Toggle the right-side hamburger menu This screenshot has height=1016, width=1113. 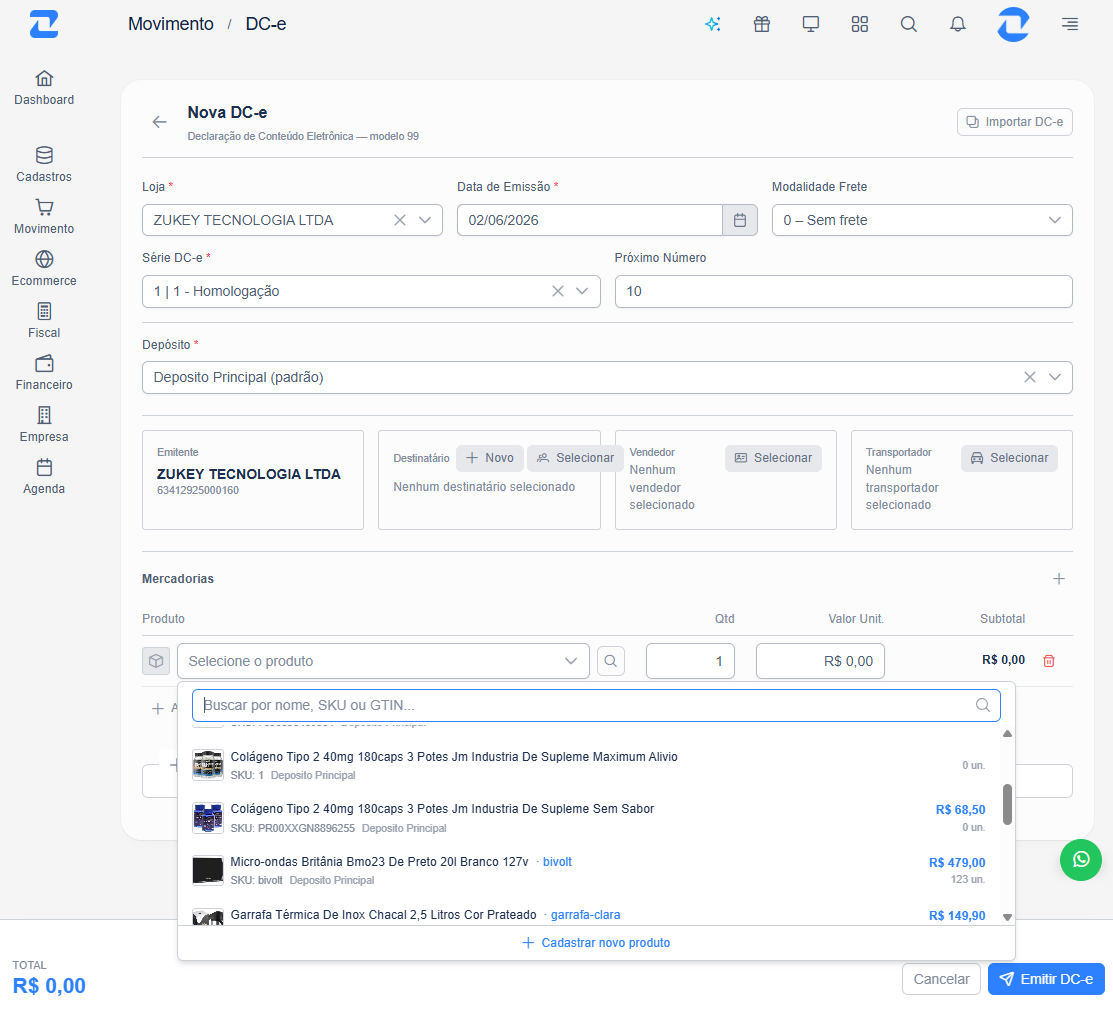(1070, 24)
